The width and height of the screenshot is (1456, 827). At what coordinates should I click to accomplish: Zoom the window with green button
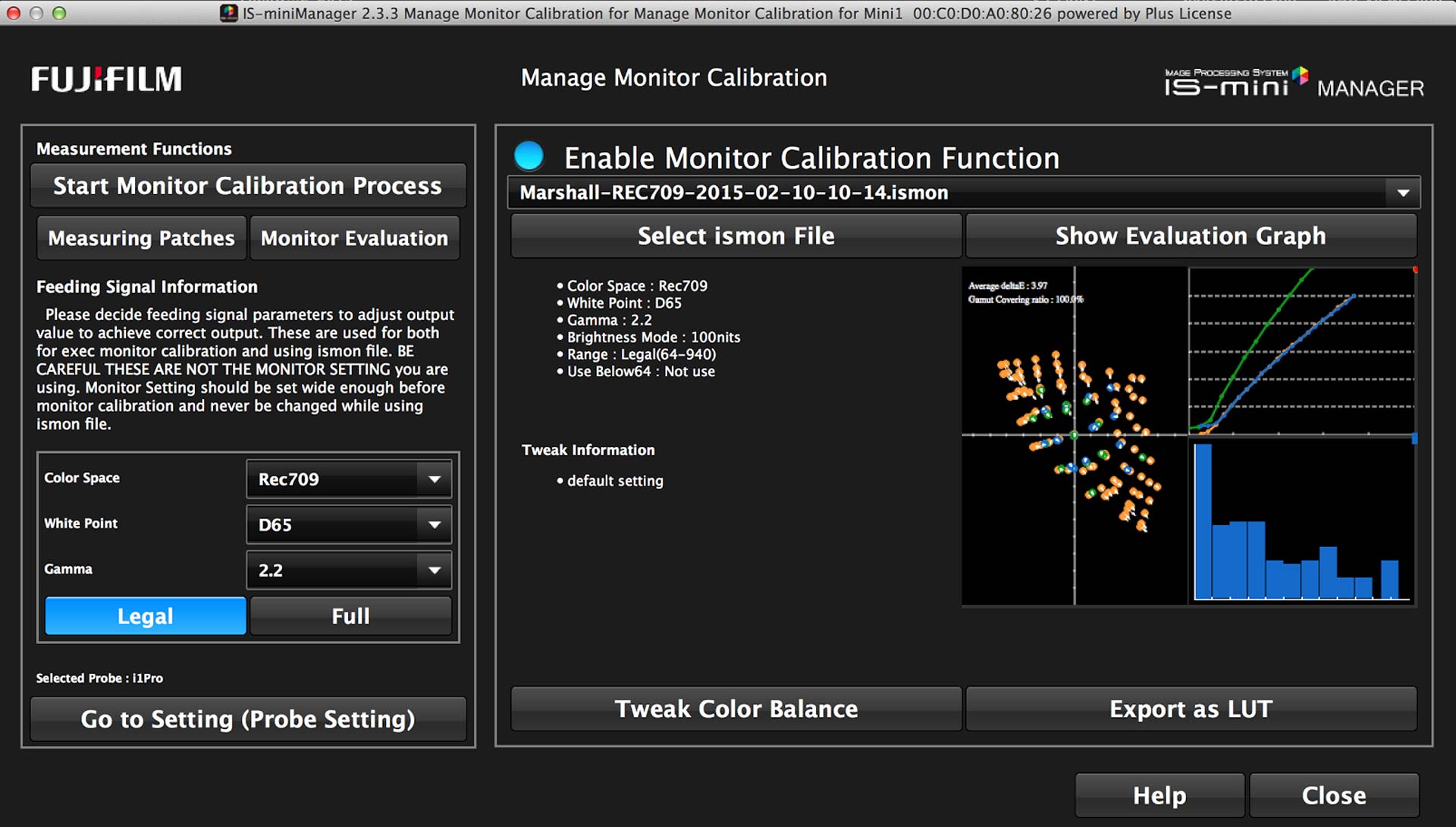pos(59,13)
